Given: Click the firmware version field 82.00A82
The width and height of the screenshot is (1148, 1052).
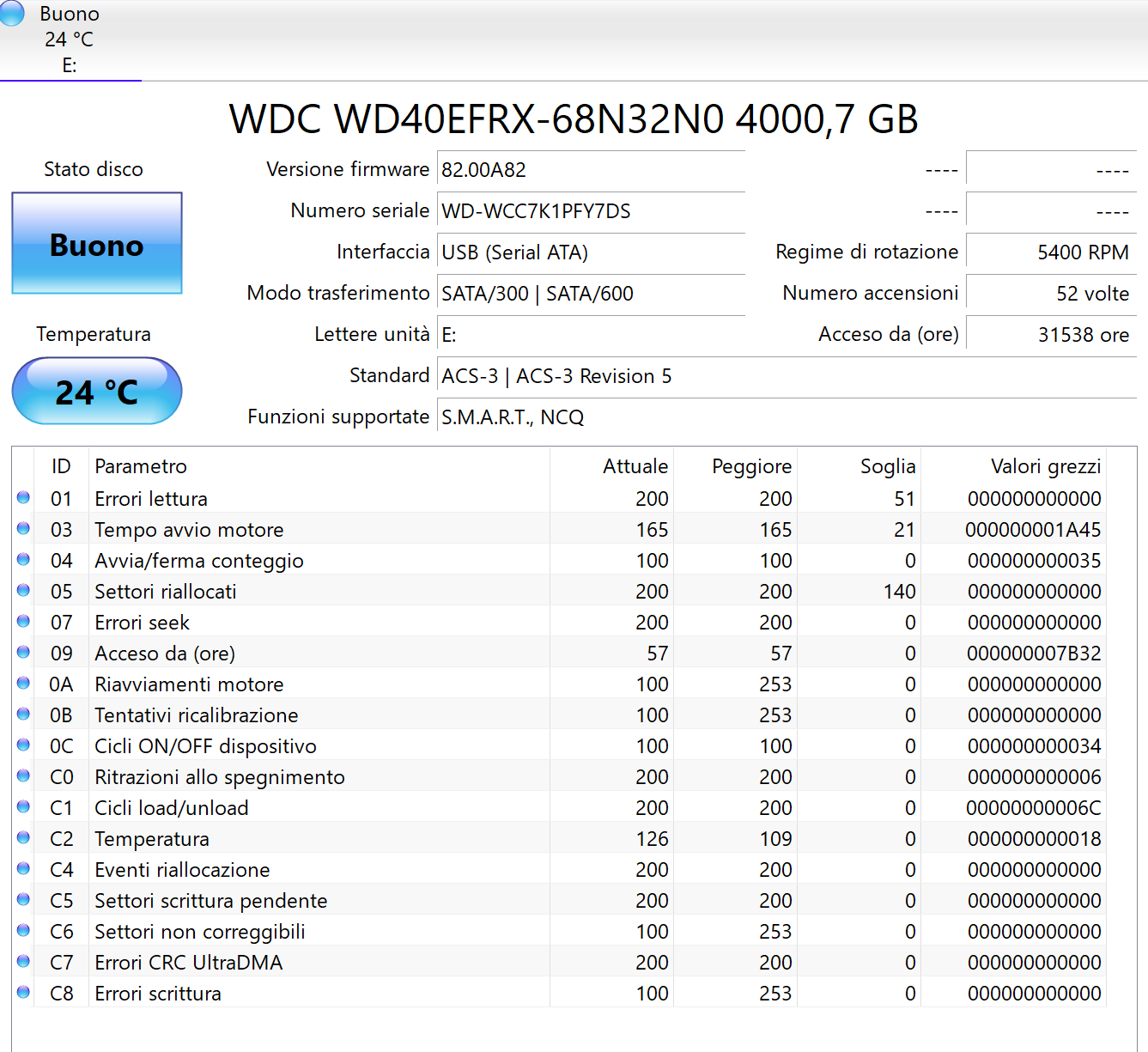Looking at the screenshot, I should pyautogui.click(x=590, y=170).
